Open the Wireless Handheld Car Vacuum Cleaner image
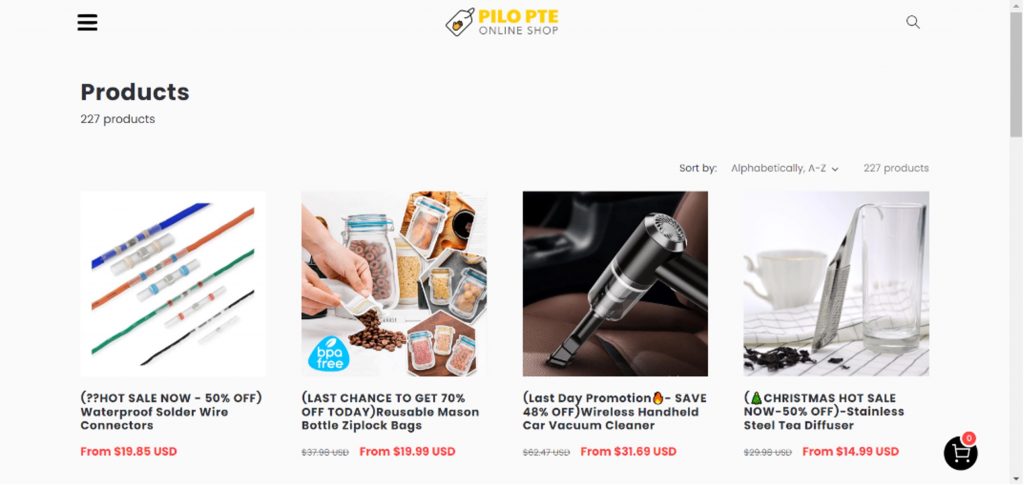The width and height of the screenshot is (1024, 485). (x=615, y=283)
